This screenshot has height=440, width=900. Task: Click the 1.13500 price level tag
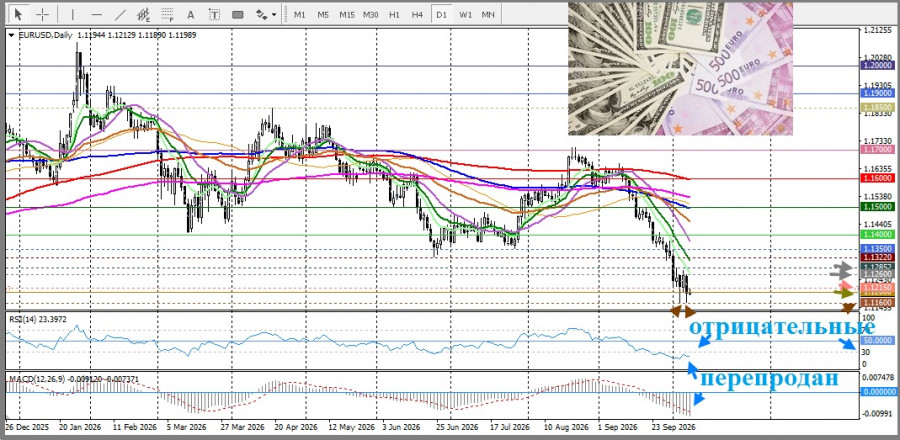tap(877, 250)
